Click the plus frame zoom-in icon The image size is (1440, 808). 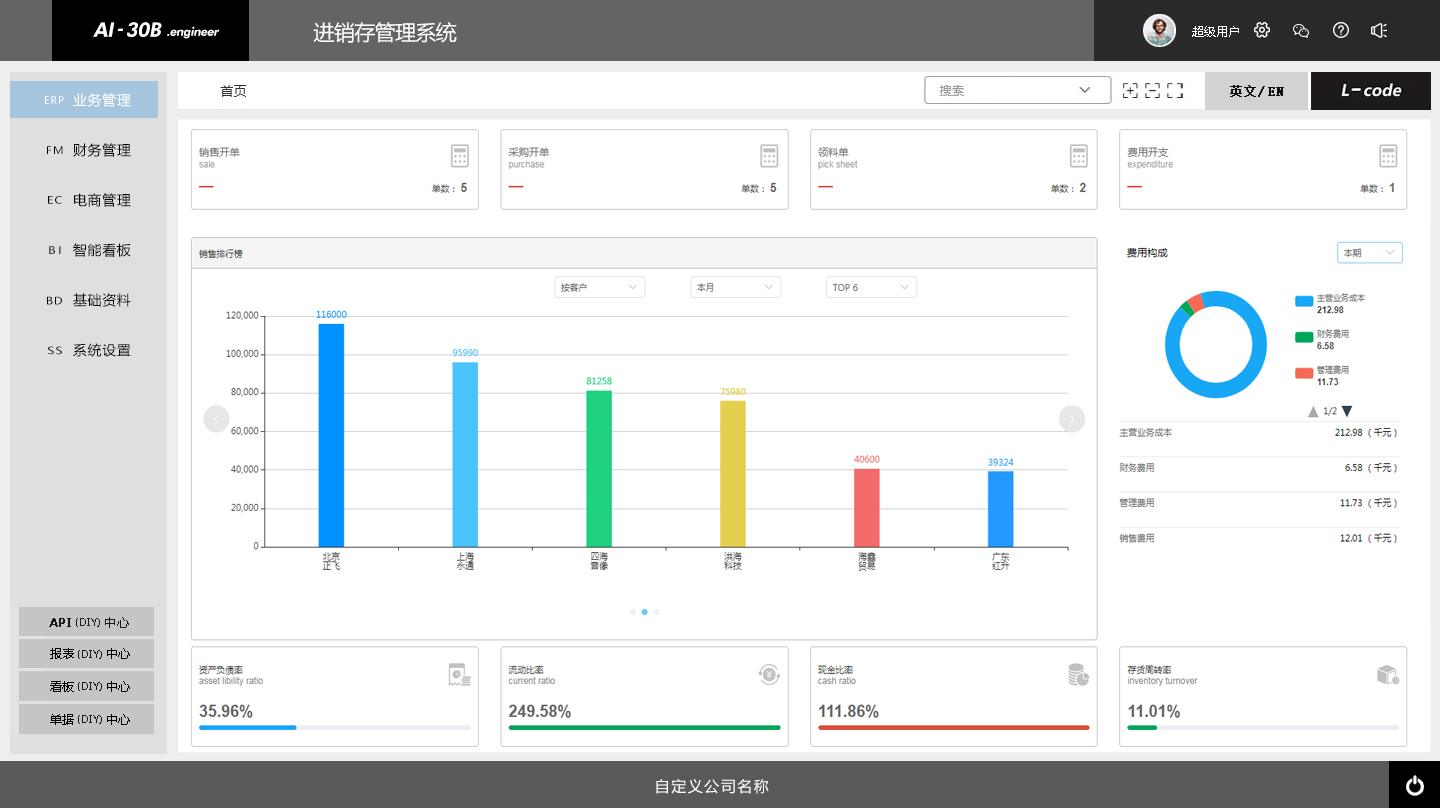1130,90
